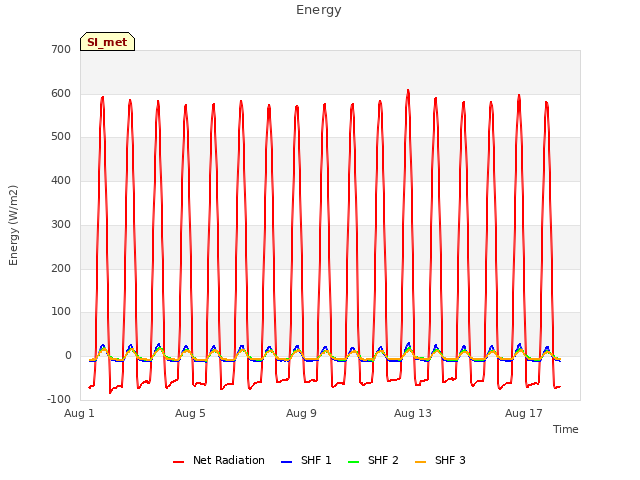Click the SI_met annotation label
The height and width of the screenshot is (480, 640).
(107, 42)
